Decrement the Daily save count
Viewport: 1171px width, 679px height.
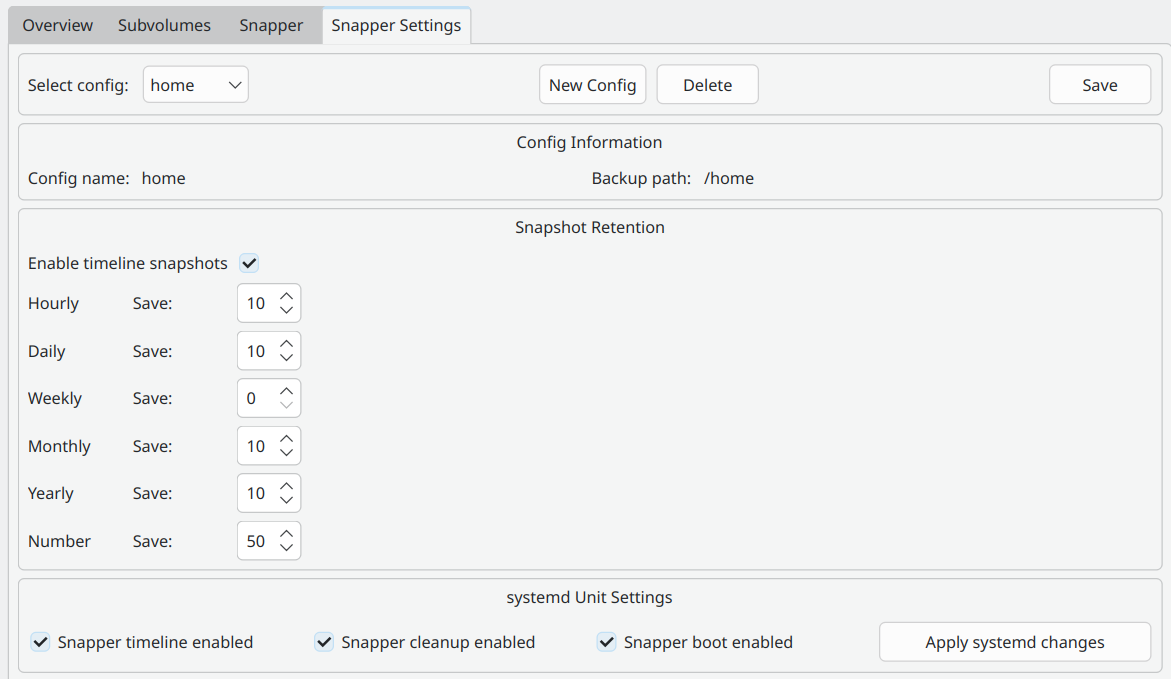pyautogui.click(x=286, y=358)
